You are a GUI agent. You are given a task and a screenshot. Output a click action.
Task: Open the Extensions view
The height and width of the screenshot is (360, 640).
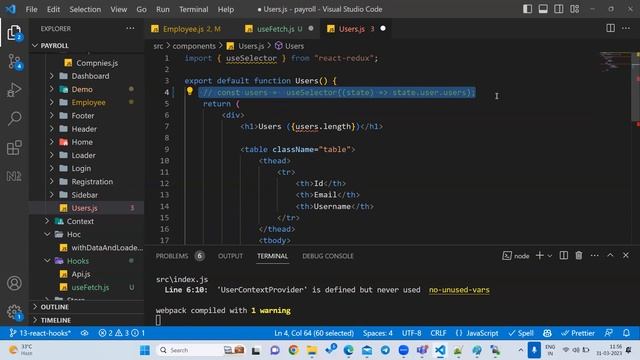pyautogui.click(x=14, y=147)
